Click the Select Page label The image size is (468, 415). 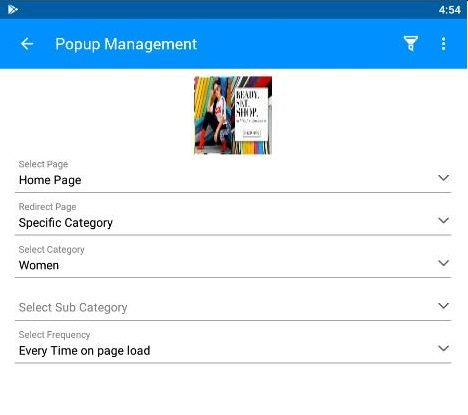pyautogui.click(x=43, y=164)
